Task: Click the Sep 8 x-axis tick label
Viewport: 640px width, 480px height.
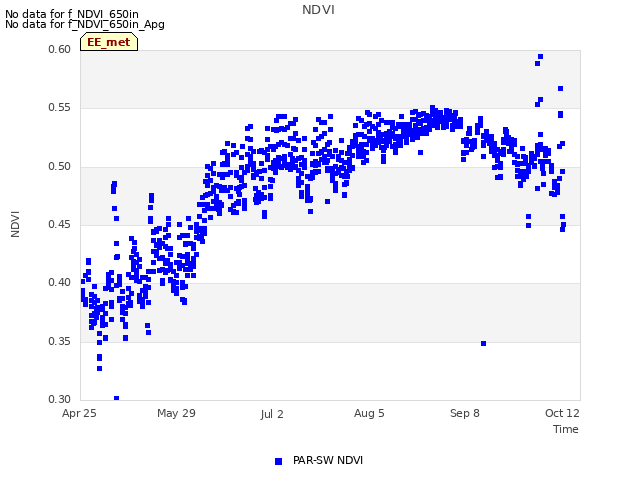Action: [x=464, y=413]
